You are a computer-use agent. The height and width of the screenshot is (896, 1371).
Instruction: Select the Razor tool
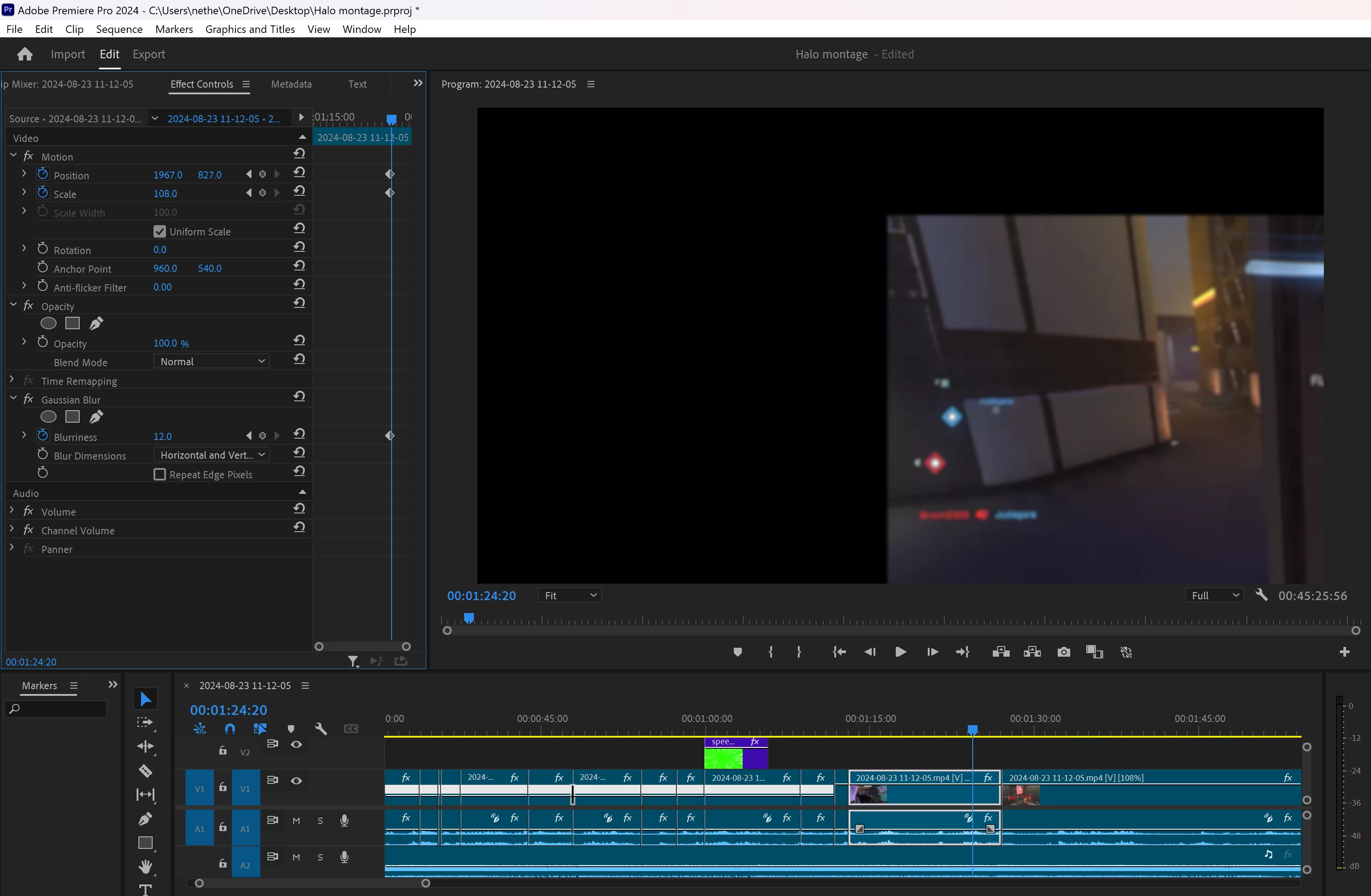[145, 771]
